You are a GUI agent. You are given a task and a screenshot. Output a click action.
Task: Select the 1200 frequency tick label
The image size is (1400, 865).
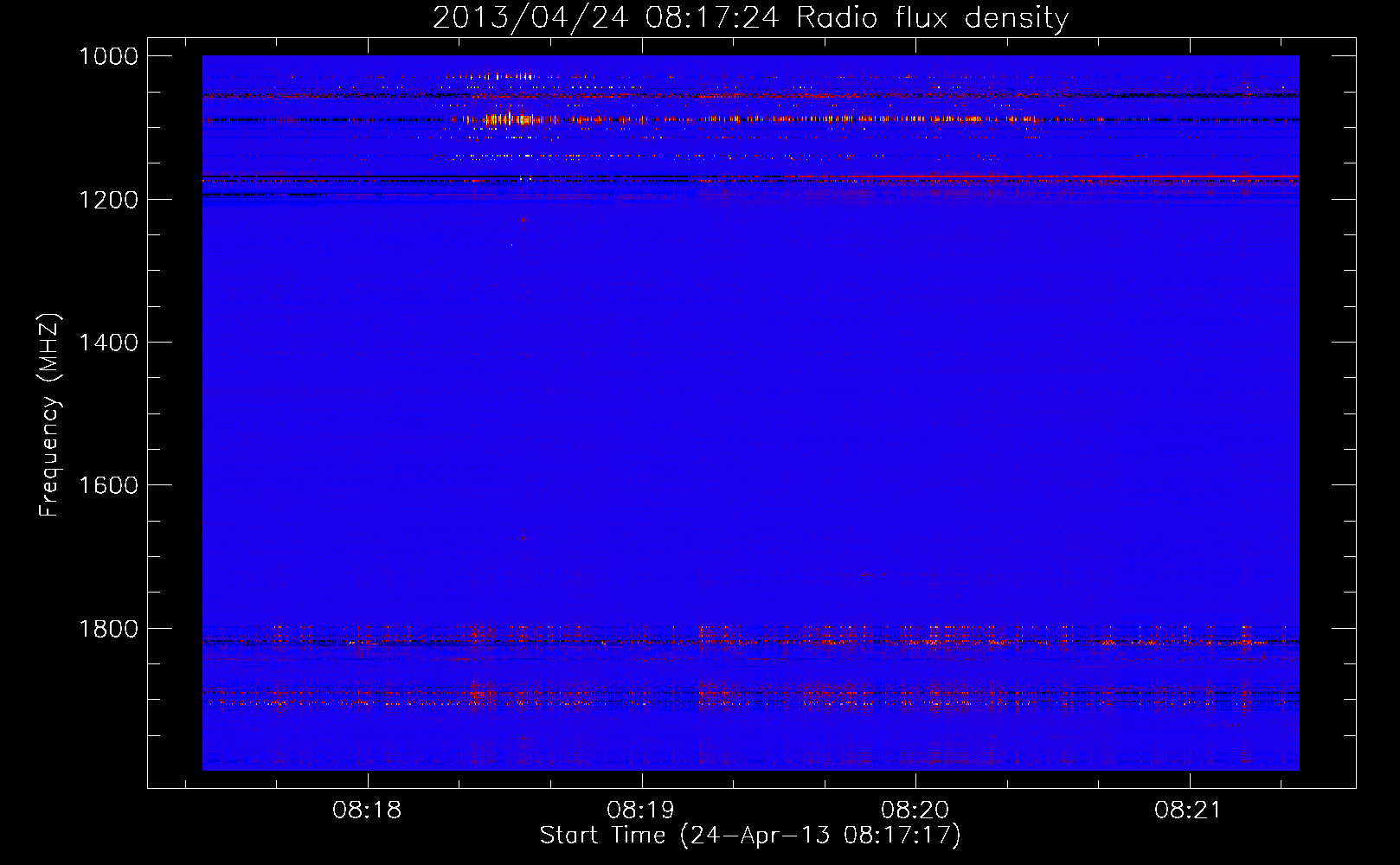pyautogui.click(x=108, y=200)
